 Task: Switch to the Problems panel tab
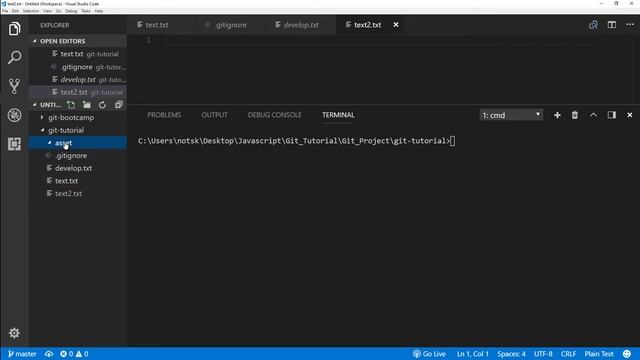pos(164,115)
